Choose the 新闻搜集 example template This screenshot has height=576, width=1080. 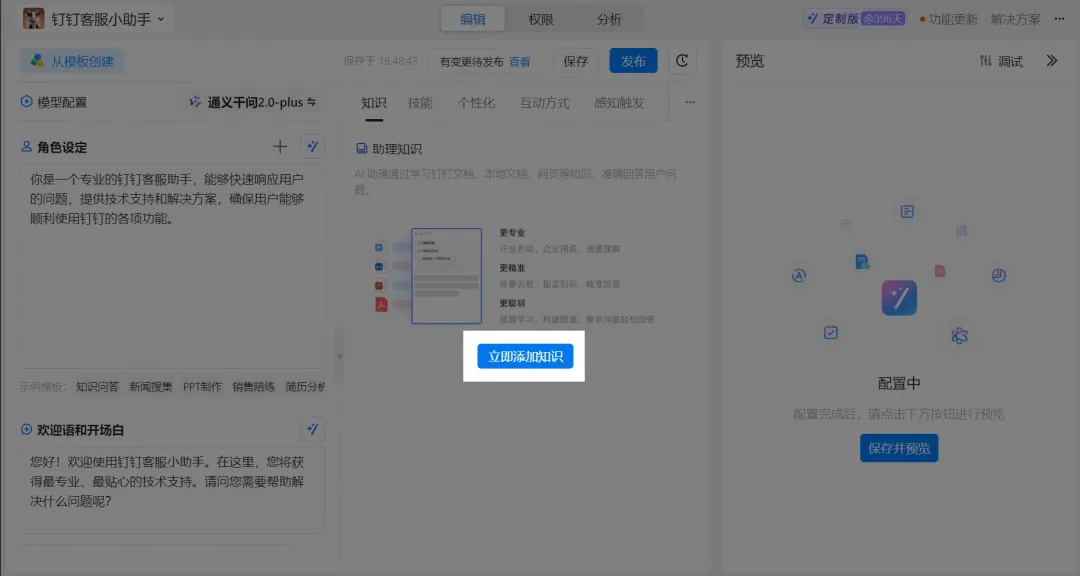[151, 387]
